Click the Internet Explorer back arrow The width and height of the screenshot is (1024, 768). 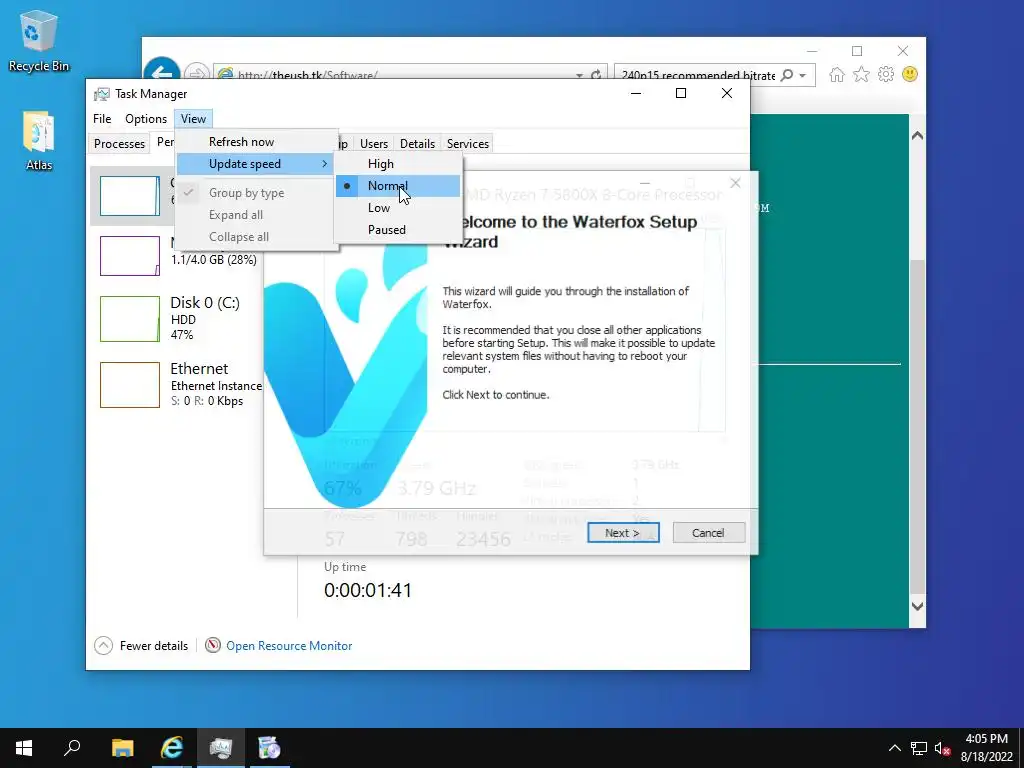pos(161,72)
